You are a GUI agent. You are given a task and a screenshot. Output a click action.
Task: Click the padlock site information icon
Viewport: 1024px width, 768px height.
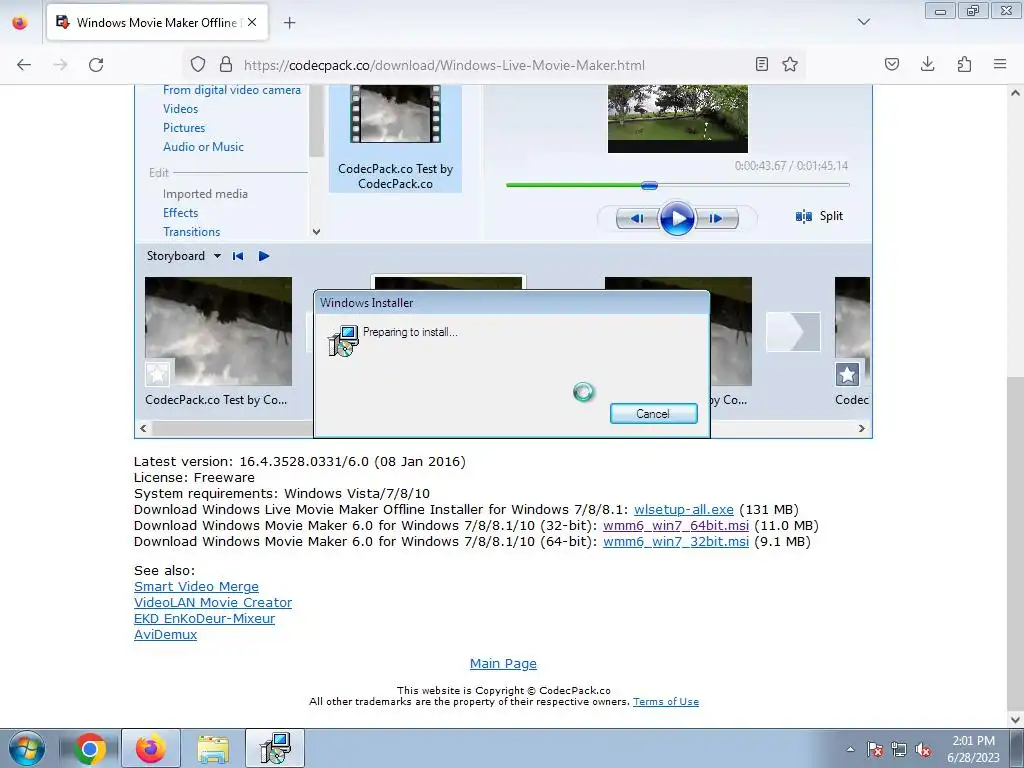(226, 64)
